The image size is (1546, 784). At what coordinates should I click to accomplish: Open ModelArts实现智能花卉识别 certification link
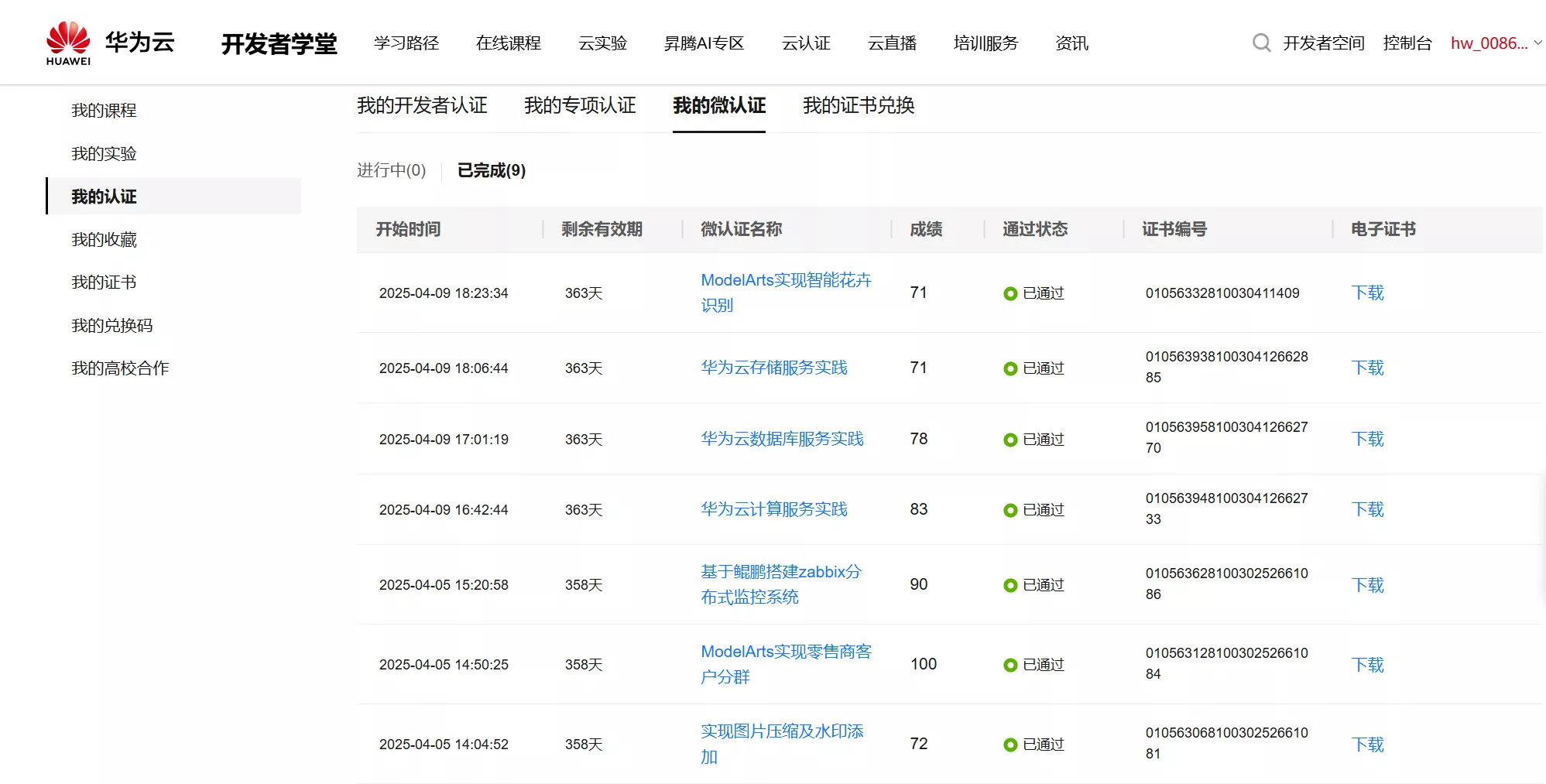point(786,293)
